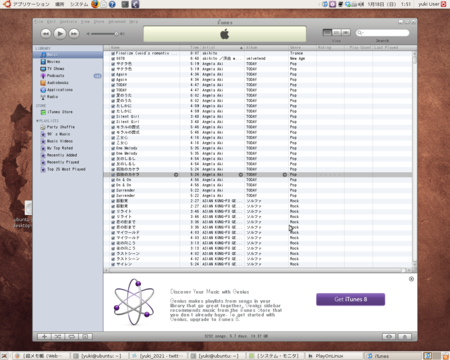Open the Controls menu in iTunes

(x=68, y=22)
